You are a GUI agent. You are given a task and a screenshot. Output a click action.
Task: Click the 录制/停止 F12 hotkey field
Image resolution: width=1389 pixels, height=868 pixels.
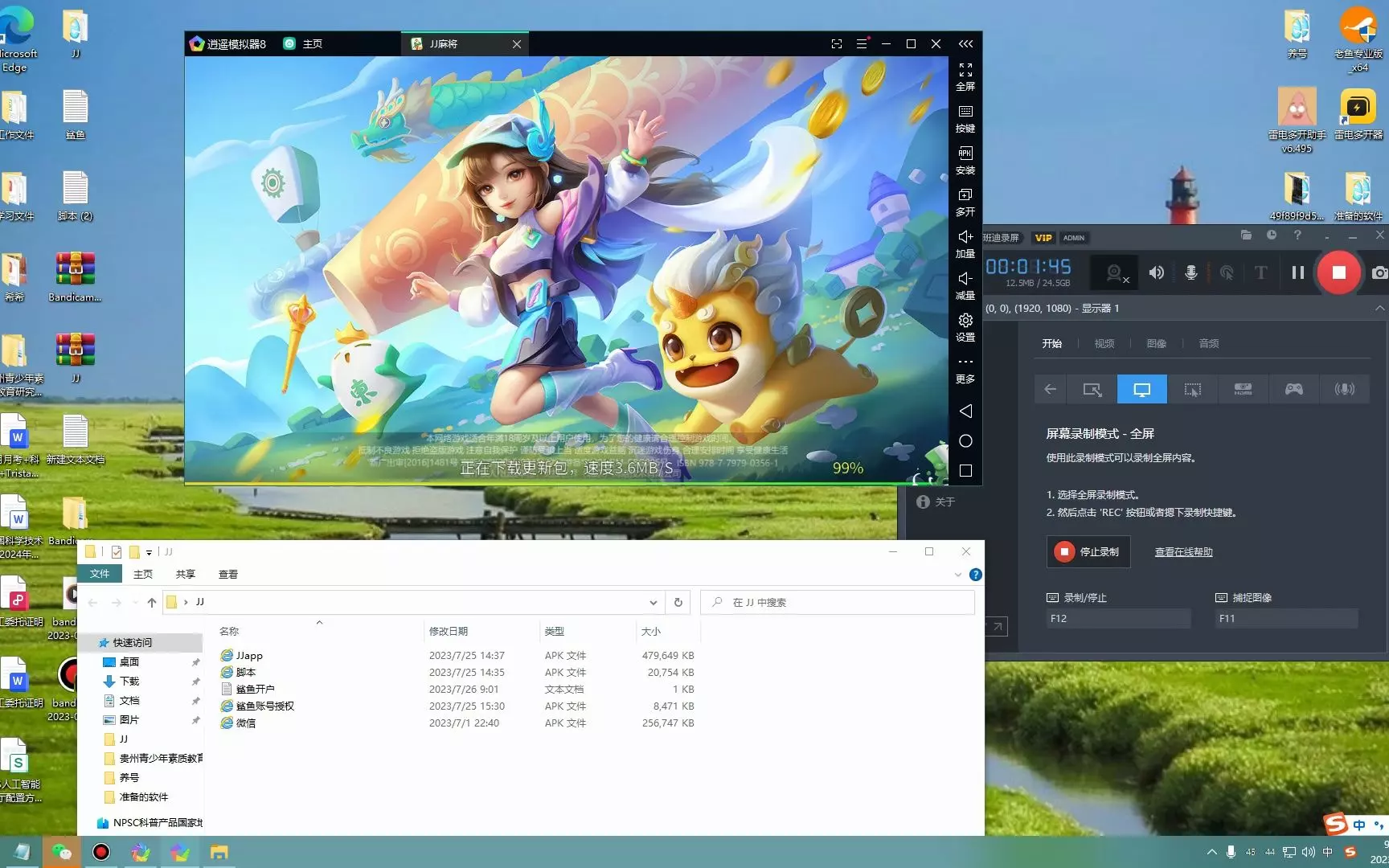point(1118,619)
